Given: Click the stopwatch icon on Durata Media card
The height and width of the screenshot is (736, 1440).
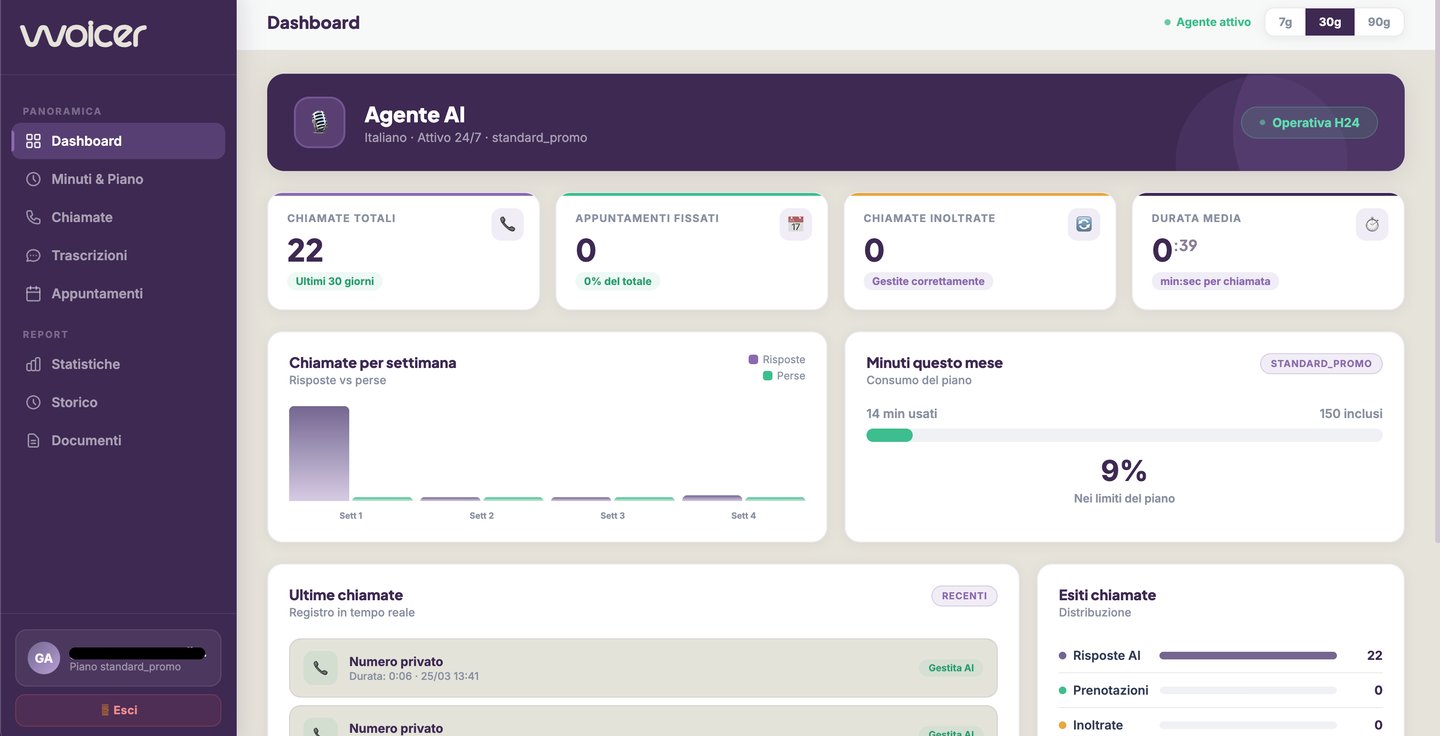Looking at the screenshot, I should 1372,224.
